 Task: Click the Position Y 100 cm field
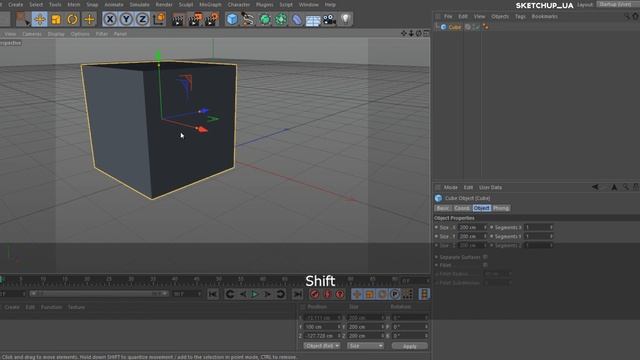(x=322, y=327)
